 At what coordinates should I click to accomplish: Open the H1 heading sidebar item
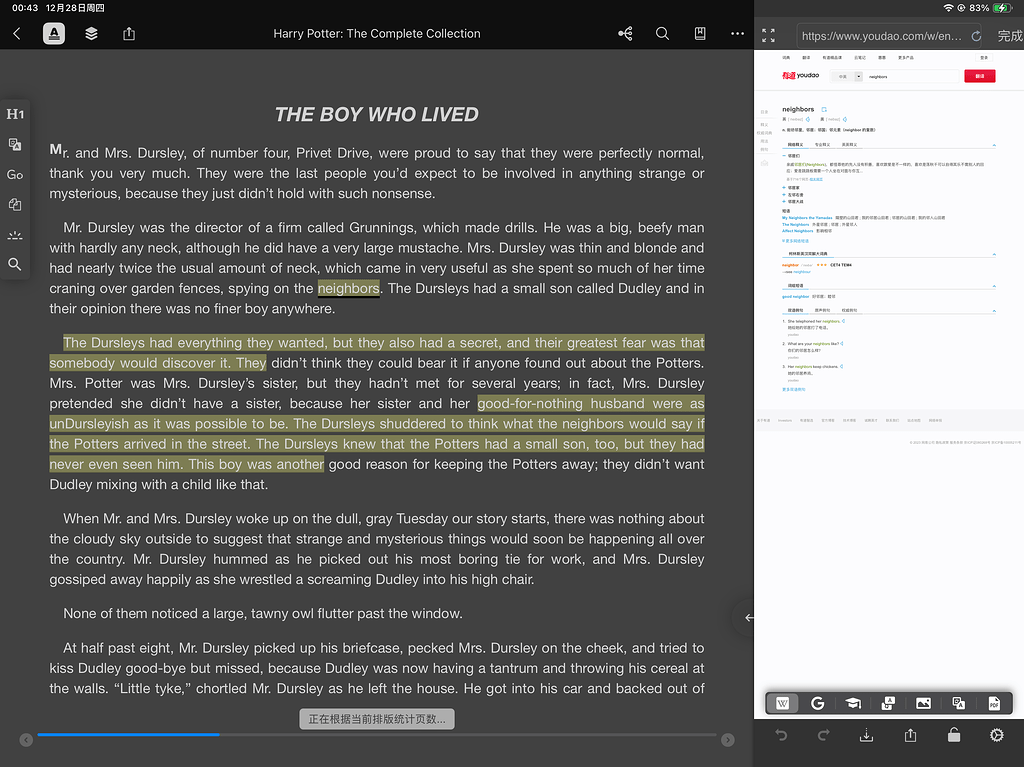[x=15, y=114]
